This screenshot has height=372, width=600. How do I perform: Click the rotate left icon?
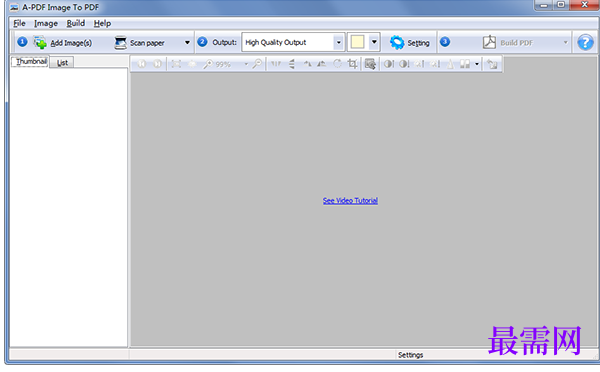pyautogui.click(x=307, y=64)
